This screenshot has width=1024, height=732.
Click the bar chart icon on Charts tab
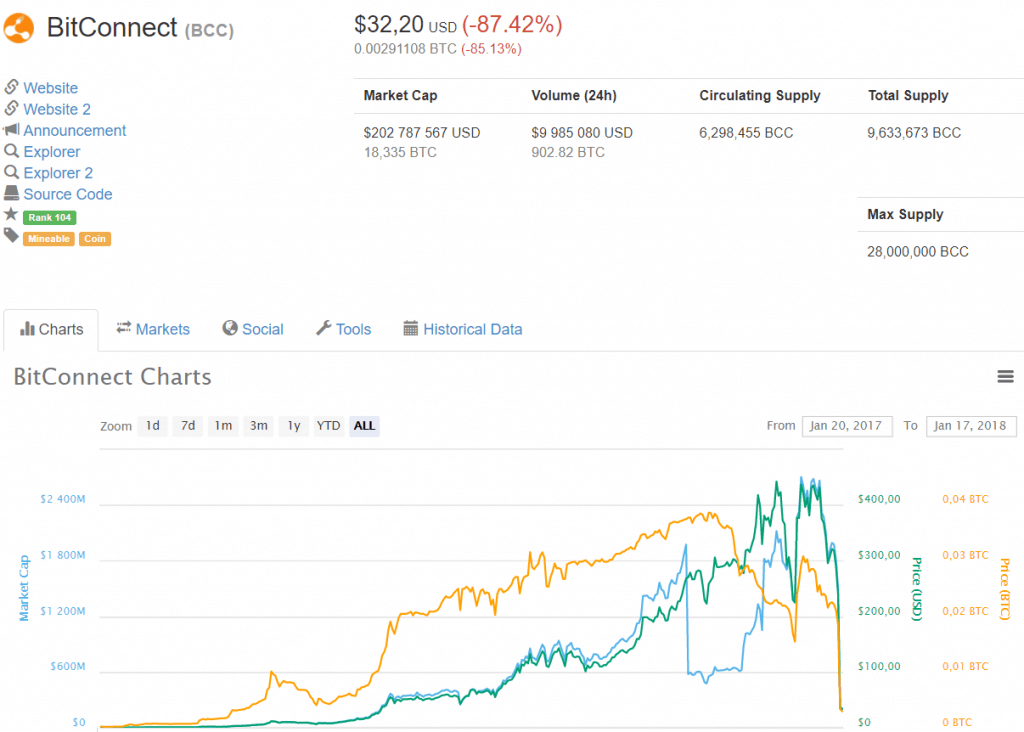coord(27,328)
